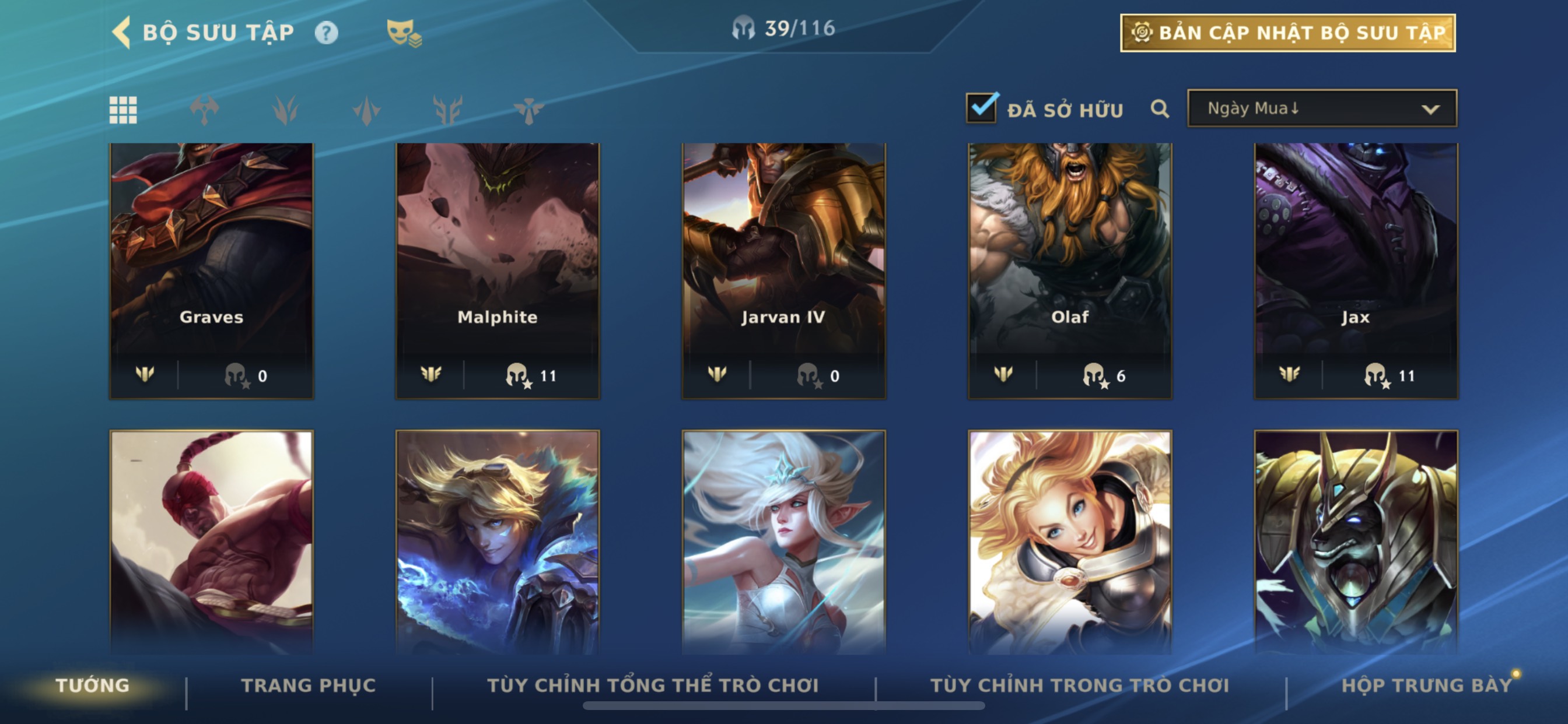Open the Tùy Chỉnh Trong Trò Chơi tab
Screen dimensions: 1568x724
click(1079, 685)
